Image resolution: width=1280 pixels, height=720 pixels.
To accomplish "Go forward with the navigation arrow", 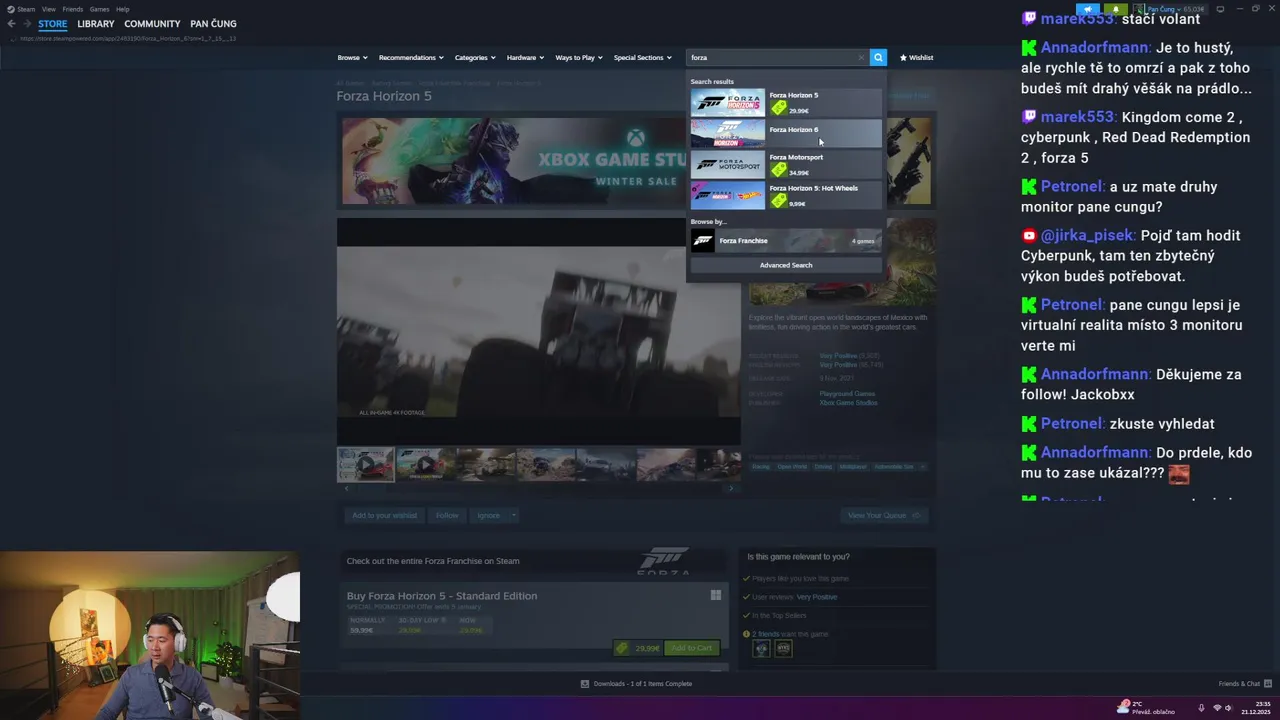I will point(27,24).
